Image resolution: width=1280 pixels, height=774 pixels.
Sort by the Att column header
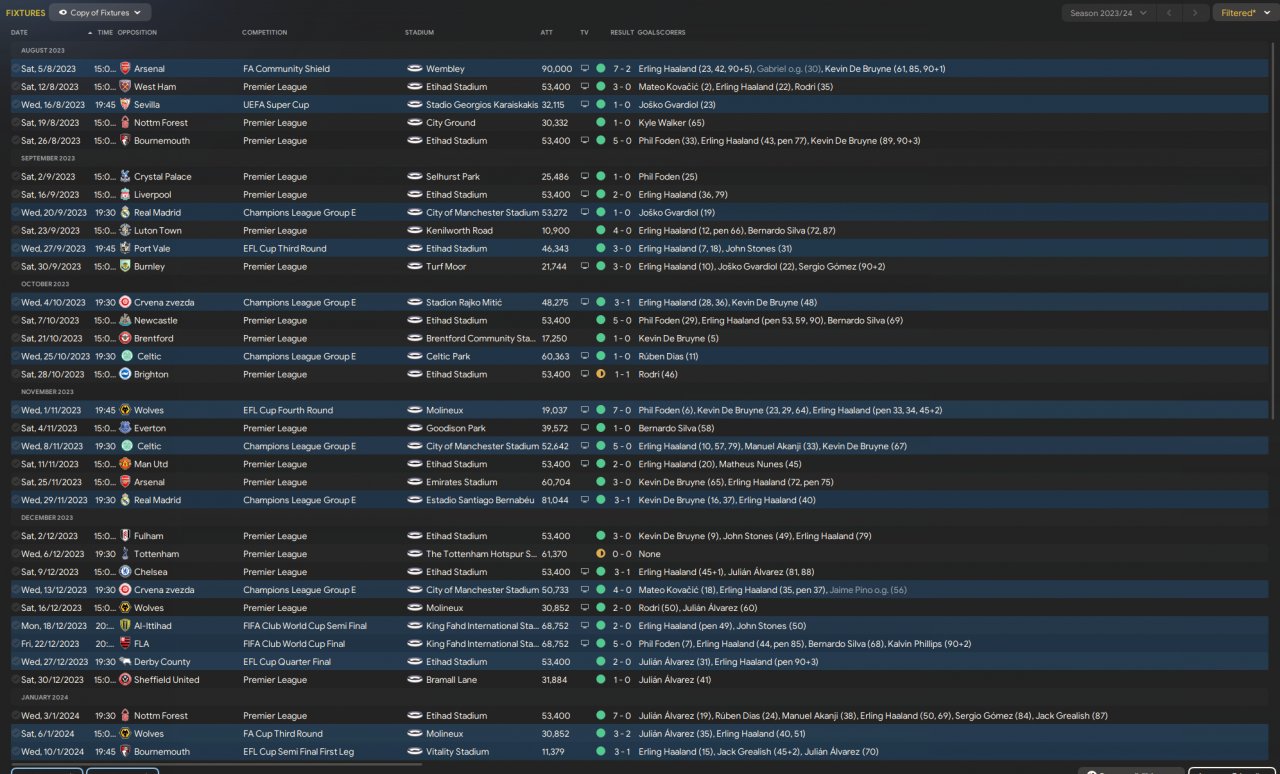click(x=547, y=33)
